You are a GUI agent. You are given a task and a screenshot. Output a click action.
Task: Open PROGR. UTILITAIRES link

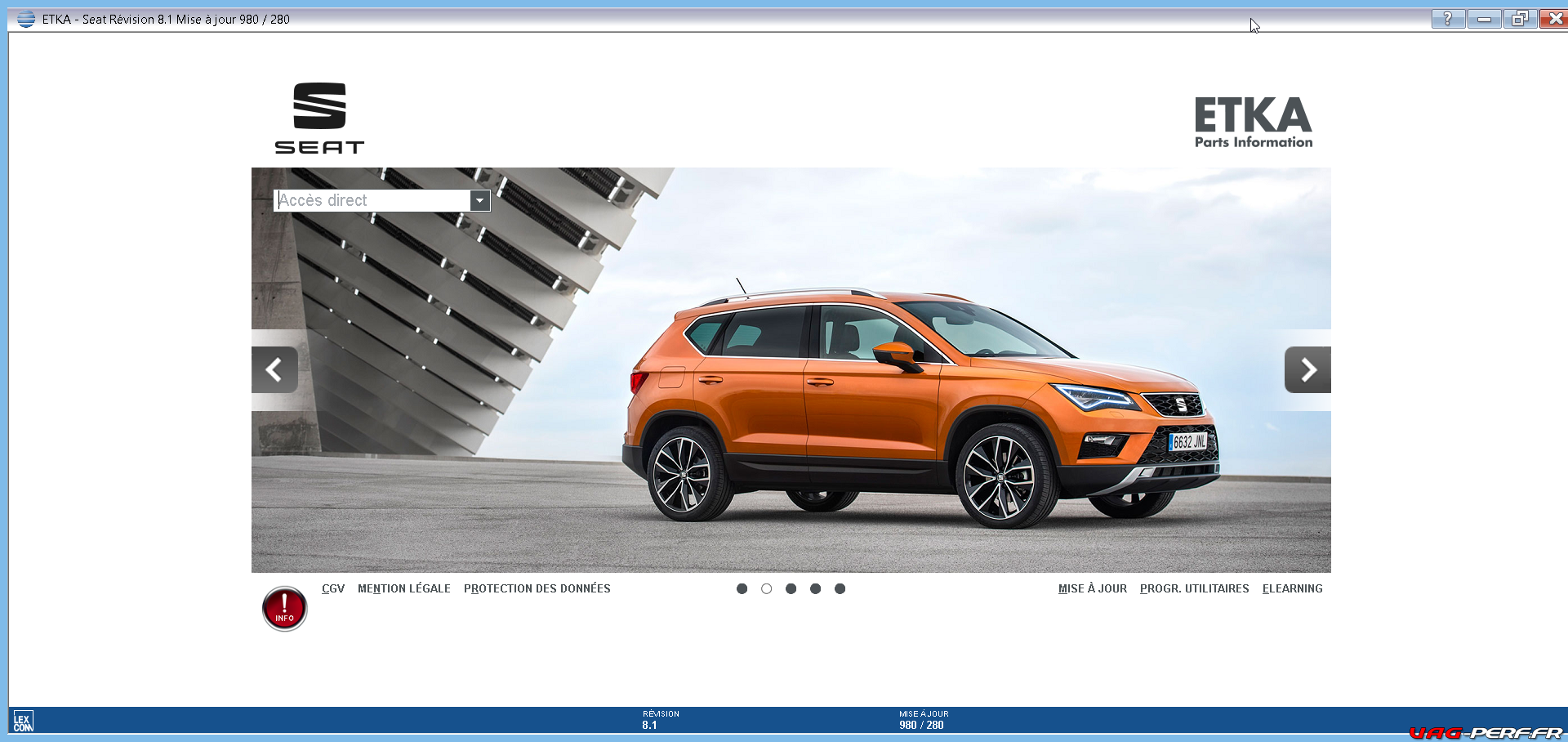click(x=1195, y=588)
